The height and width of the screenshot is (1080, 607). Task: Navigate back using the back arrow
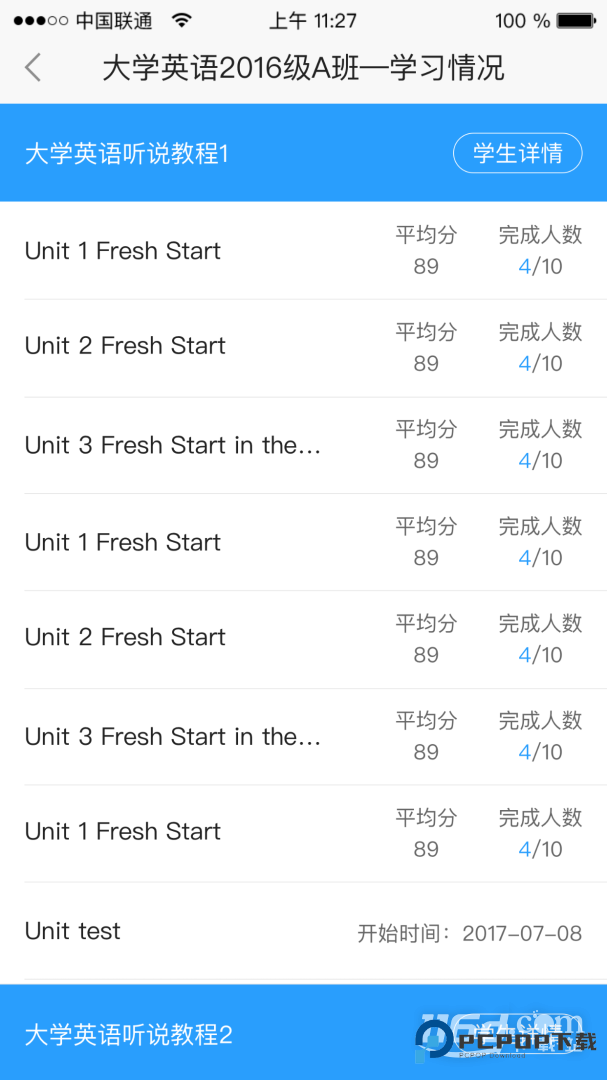(x=33, y=67)
